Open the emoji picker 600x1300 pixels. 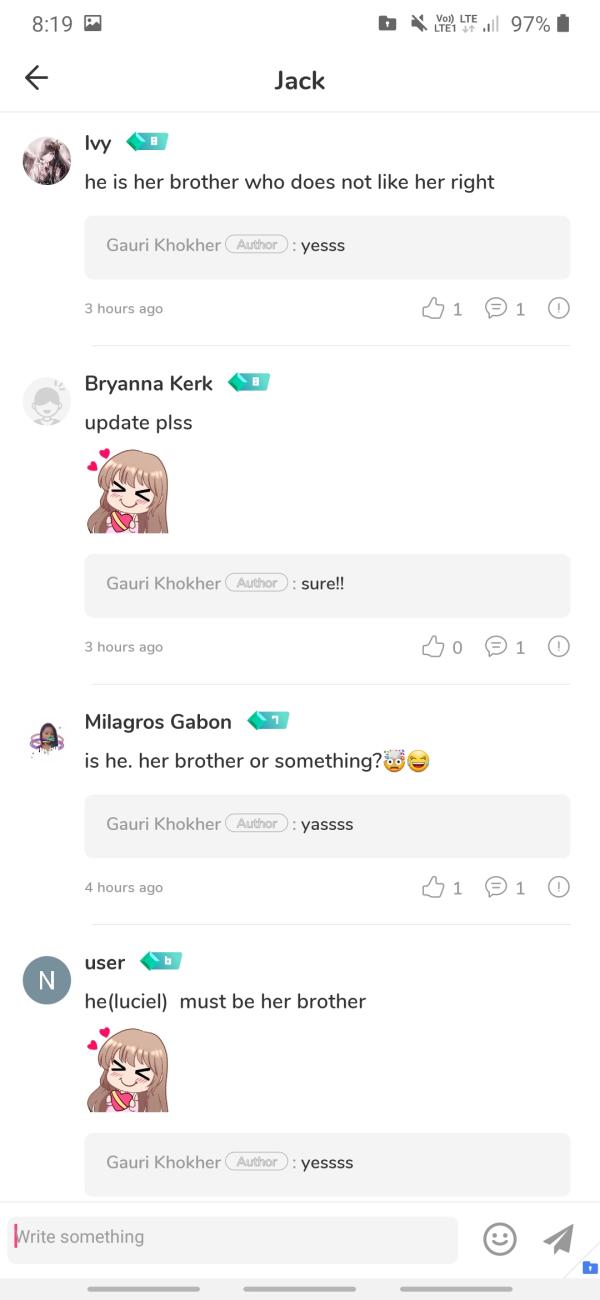(x=500, y=1239)
